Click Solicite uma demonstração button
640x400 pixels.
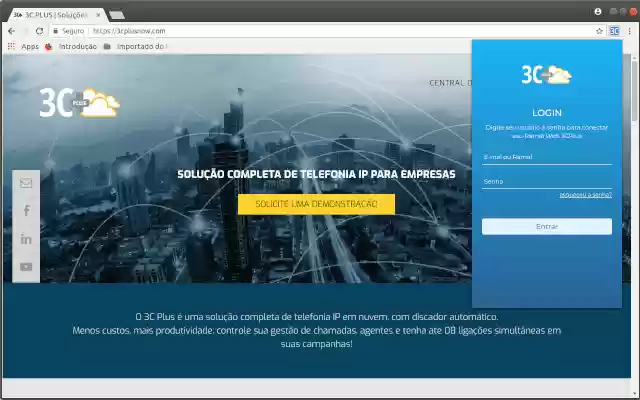point(316,204)
